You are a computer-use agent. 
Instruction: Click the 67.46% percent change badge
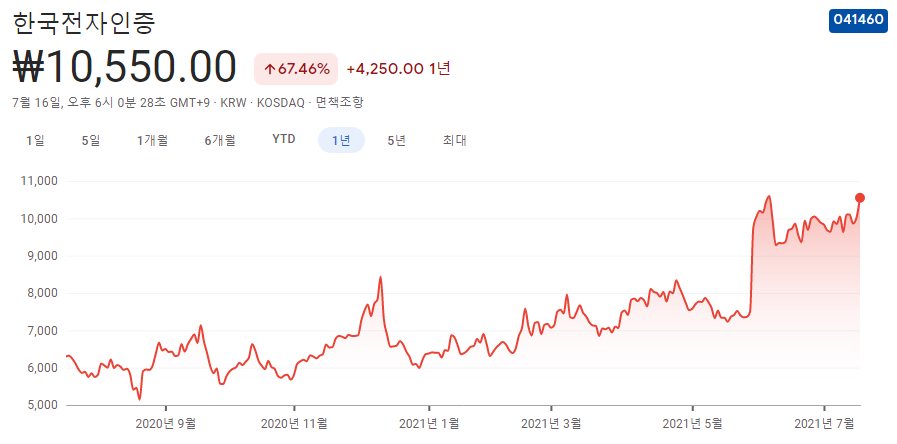point(296,69)
